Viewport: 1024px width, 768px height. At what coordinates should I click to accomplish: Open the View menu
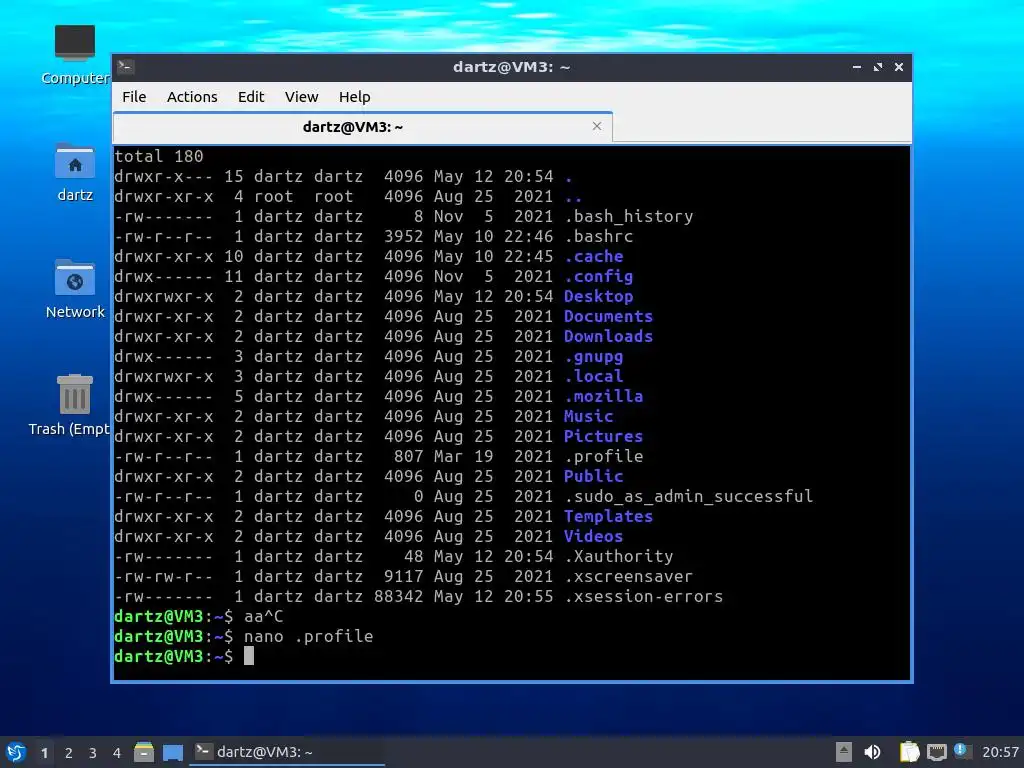pos(301,97)
